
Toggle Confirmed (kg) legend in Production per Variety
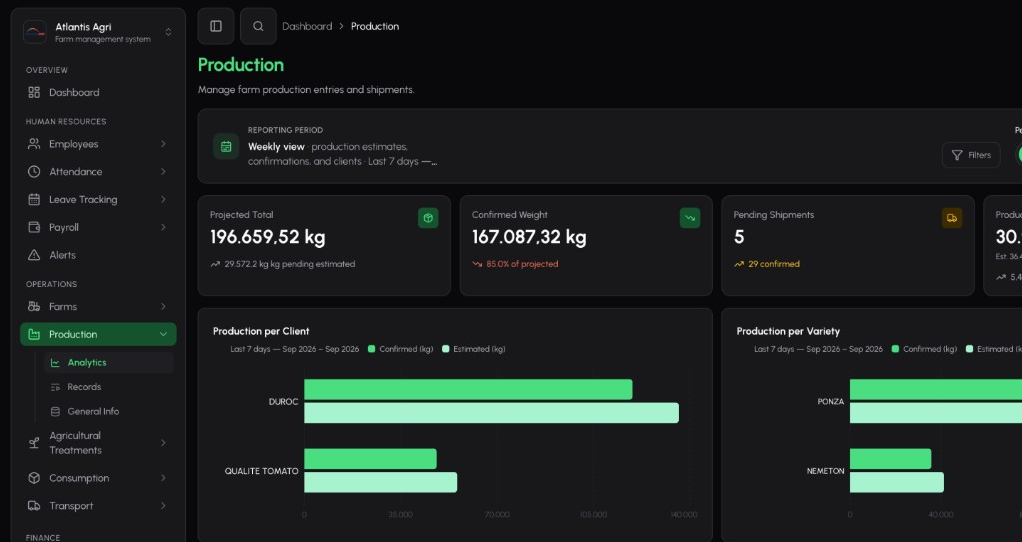924,349
